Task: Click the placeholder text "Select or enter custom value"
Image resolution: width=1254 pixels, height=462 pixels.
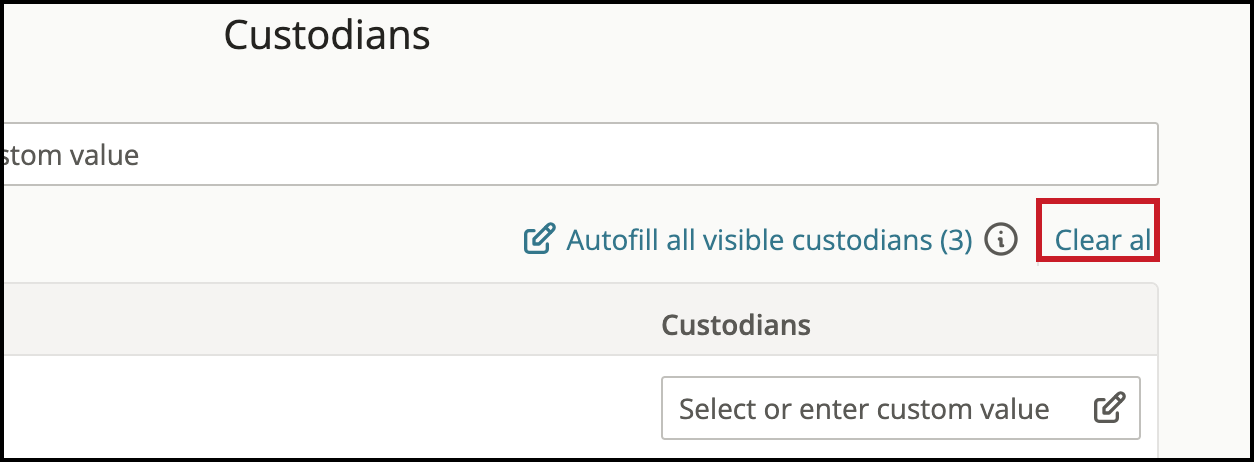Action: [864, 409]
